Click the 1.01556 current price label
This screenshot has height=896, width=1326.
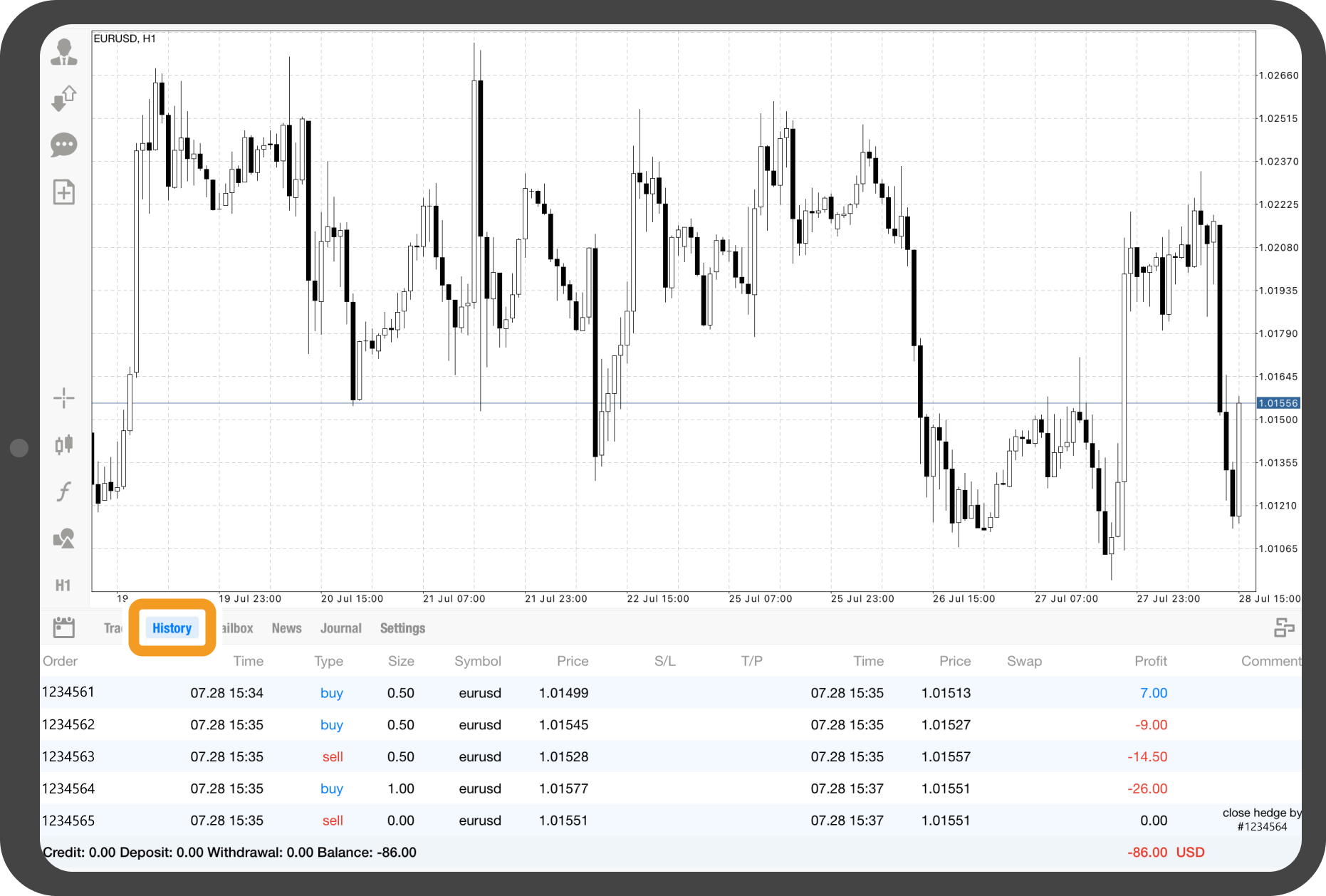1278,403
